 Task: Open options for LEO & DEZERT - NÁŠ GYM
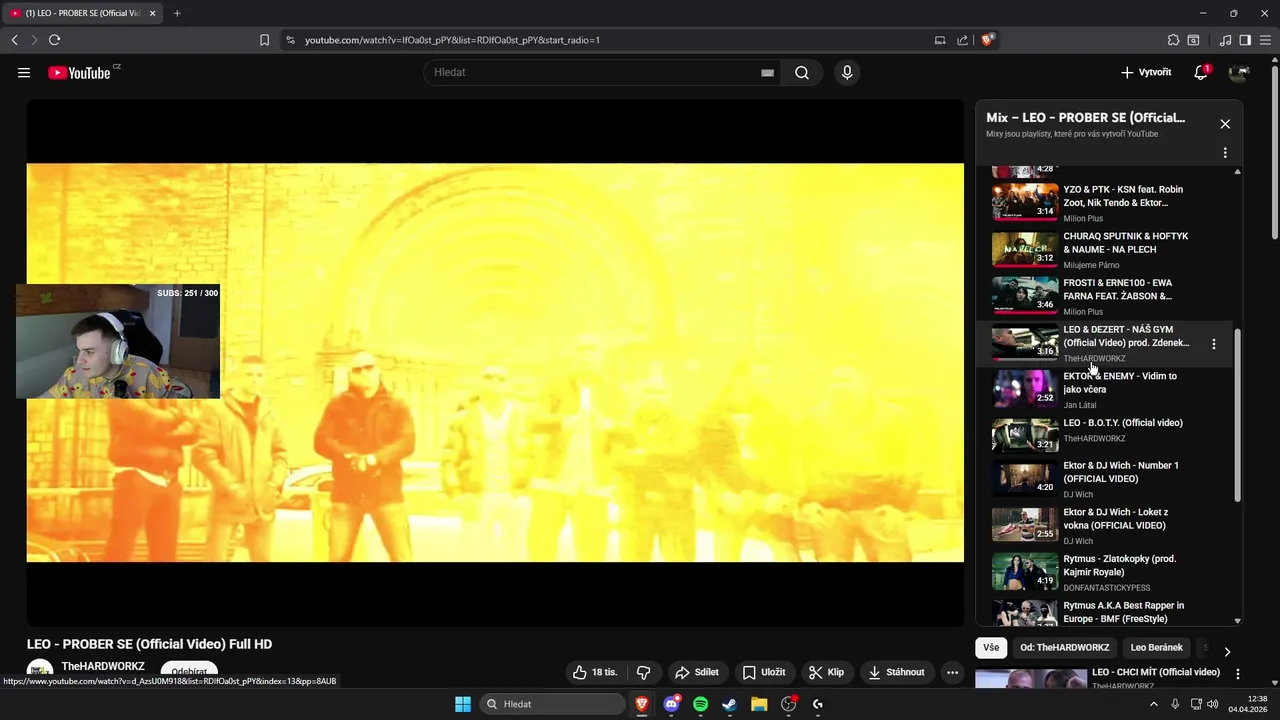coord(1214,344)
